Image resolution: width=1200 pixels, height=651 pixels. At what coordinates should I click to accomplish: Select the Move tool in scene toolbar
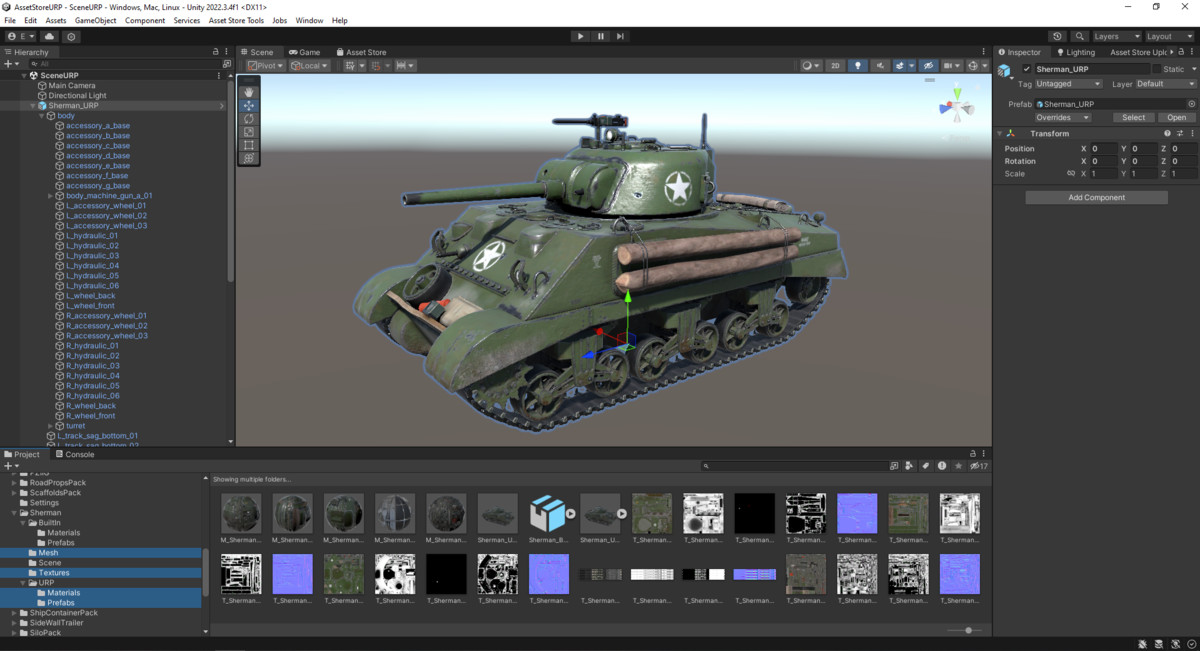249,105
